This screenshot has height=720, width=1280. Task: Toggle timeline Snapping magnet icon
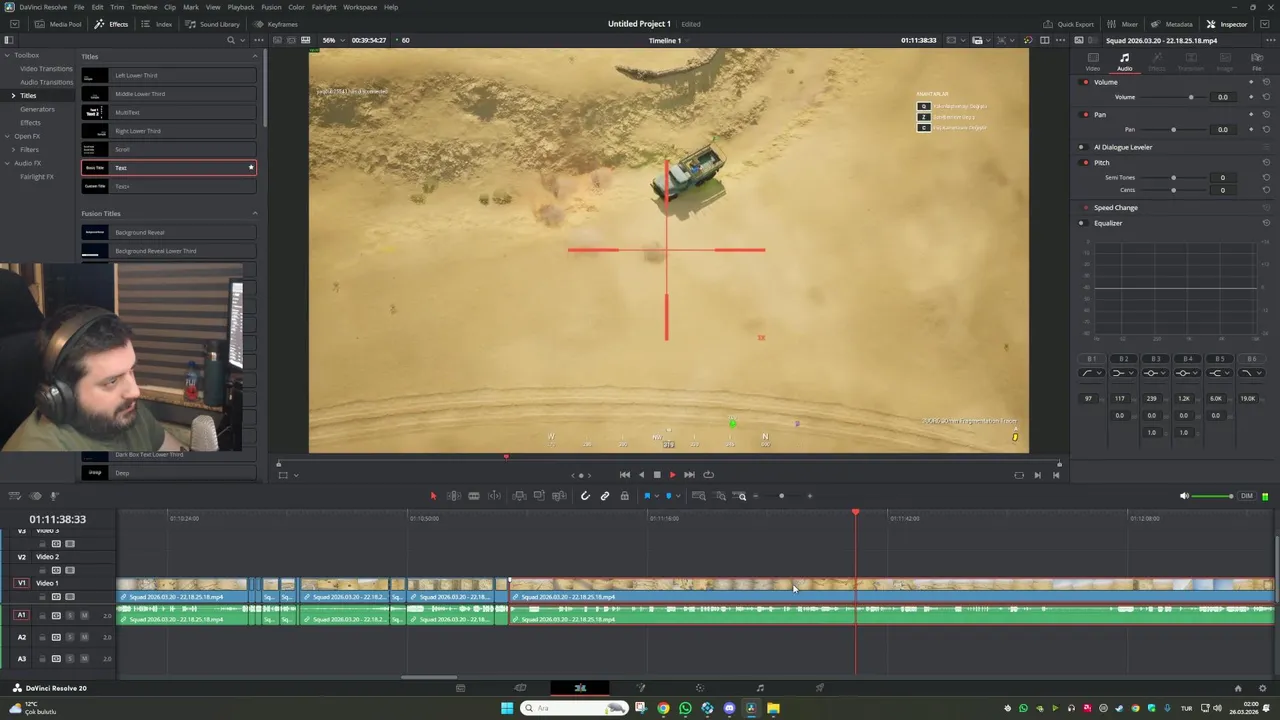[585, 496]
